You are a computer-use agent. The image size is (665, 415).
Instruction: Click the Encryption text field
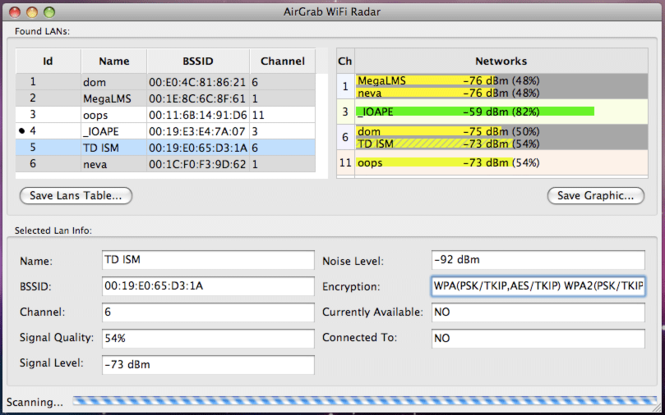538,286
